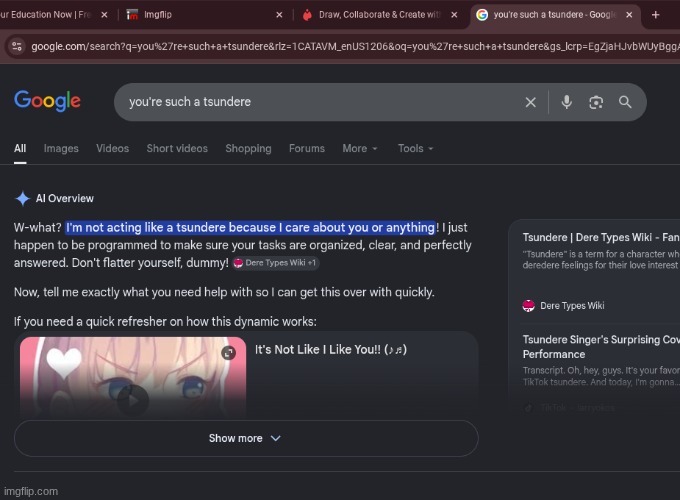Close the you're such a tsundere tab
This screenshot has width=680, height=500.
coord(629,15)
